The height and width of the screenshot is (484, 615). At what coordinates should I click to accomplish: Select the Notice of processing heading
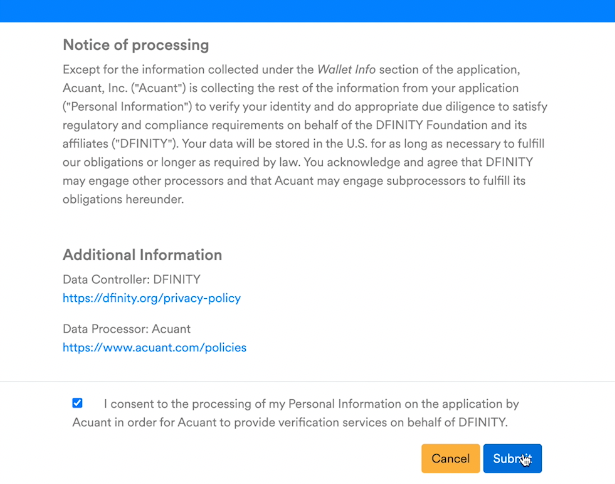(136, 45)
